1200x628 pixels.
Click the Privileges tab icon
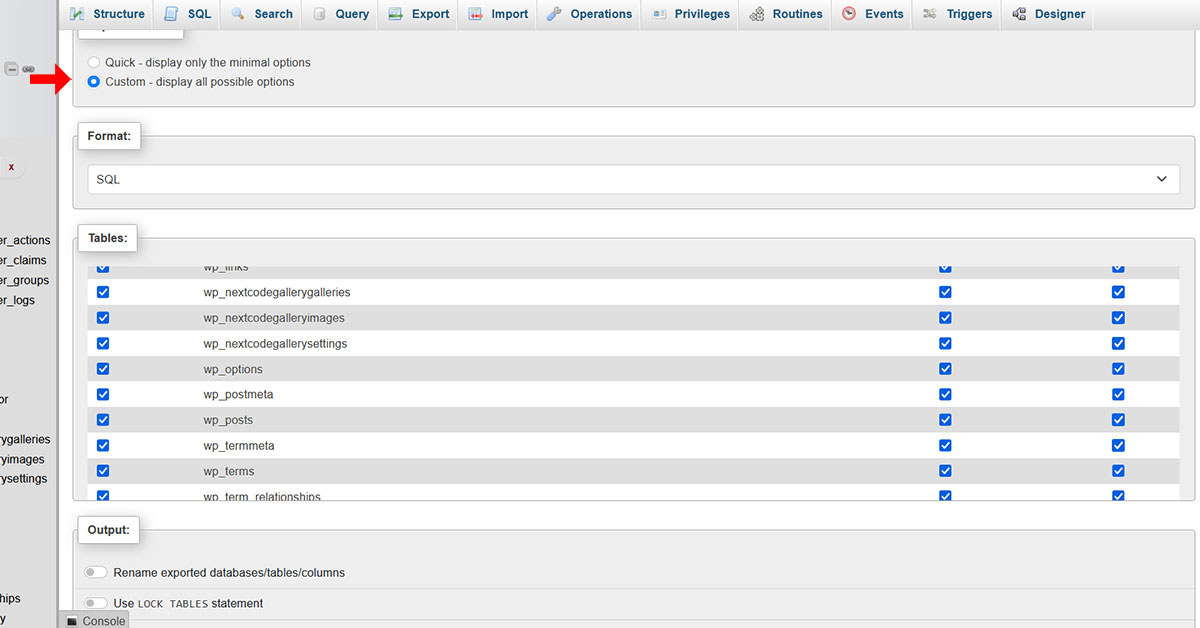659,14
